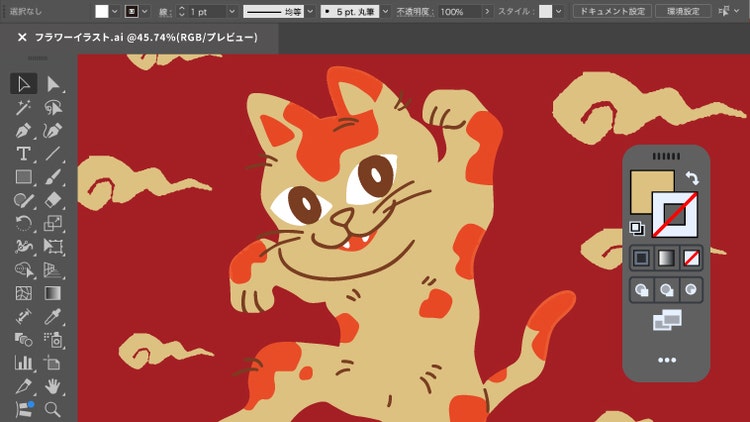Open the stroke swatch dropdown arrow
The width and height of the screenshot is (750, 422).
tap(144, 11)
